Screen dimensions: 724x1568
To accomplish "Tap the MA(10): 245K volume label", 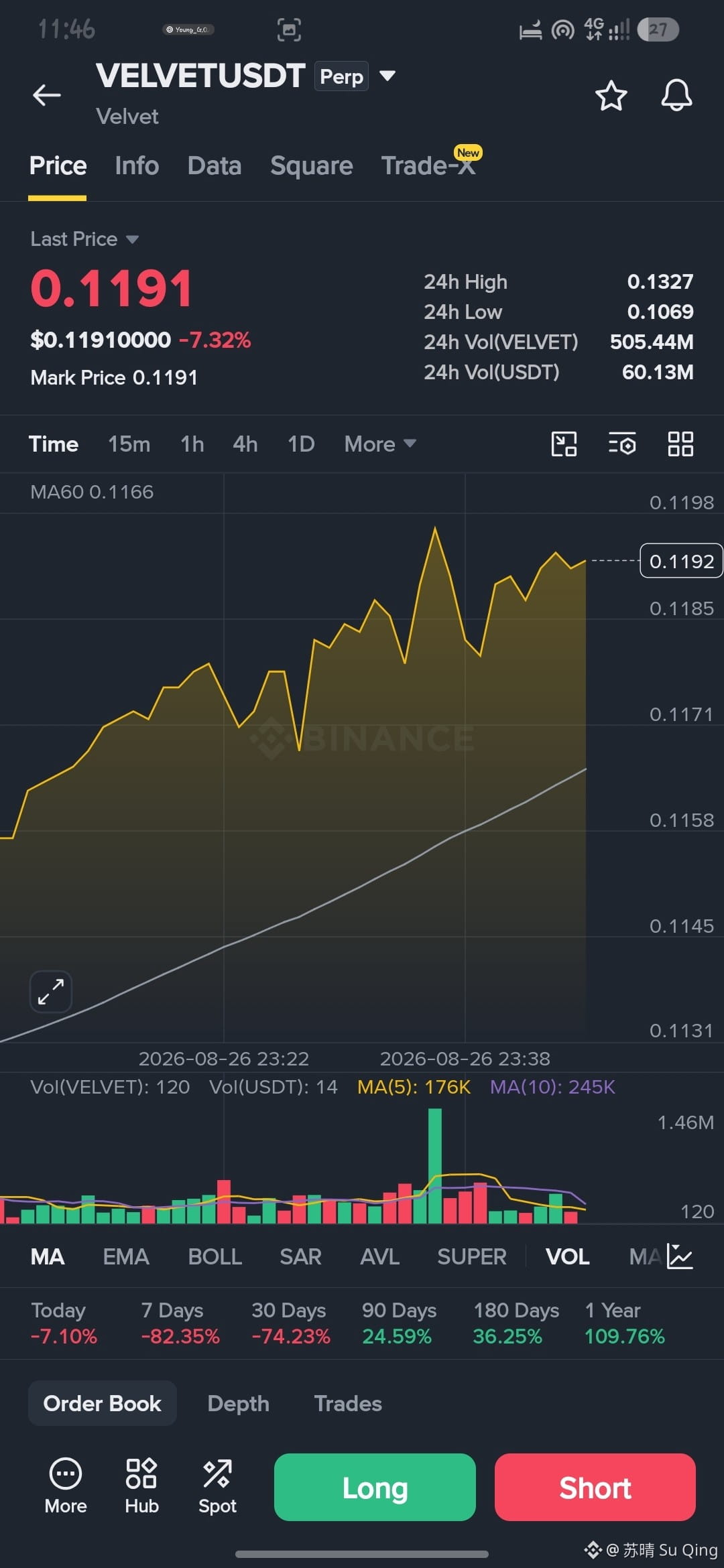I will click(x=552, y=1087).
